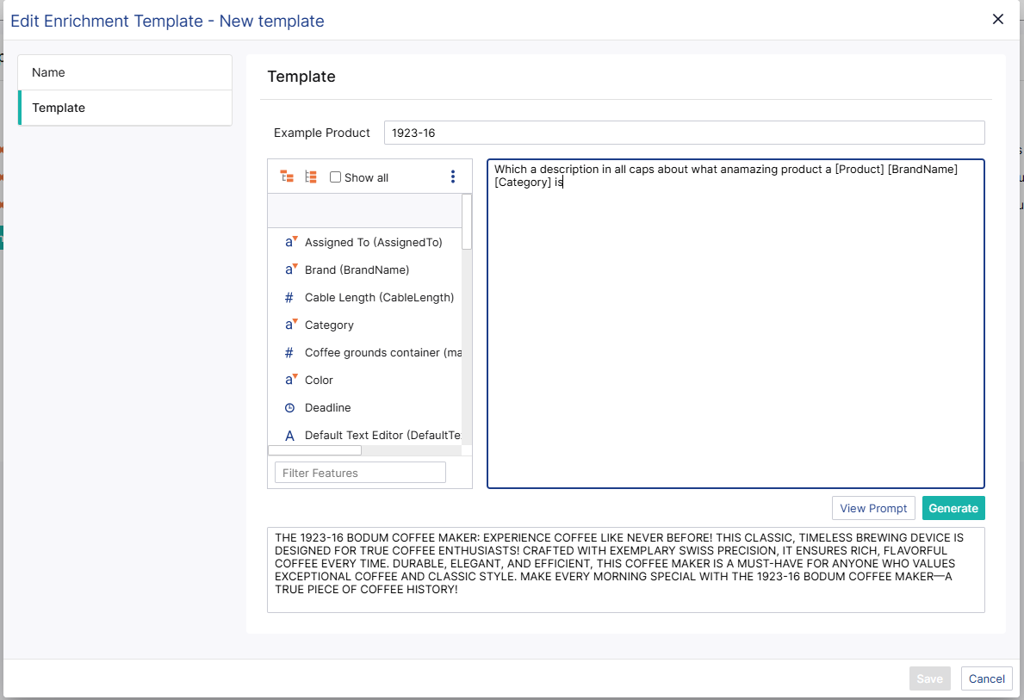The height and width of the screenshot is (700, 1024).
Task: Click the Example Product input field
Action: pyautogui.click(x=684, y=133)
